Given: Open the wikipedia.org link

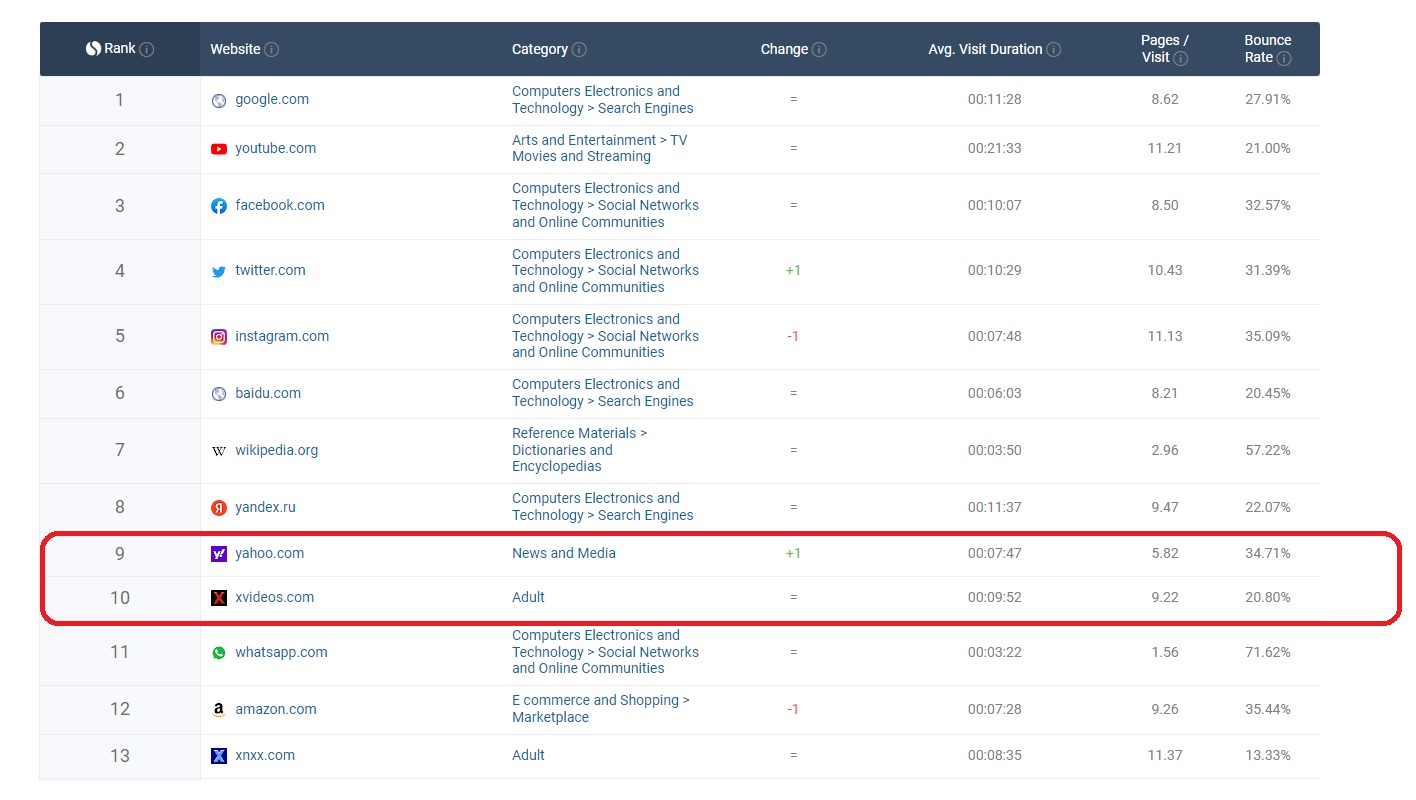Looking at the screenshot, I should (x=277, y=451).
